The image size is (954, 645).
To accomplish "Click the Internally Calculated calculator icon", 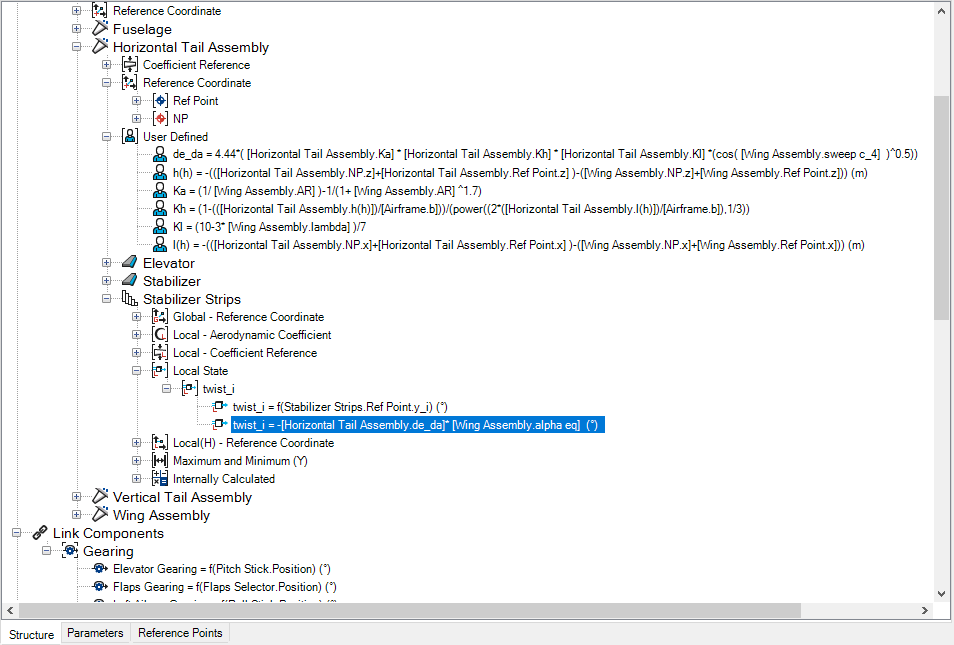I will coord(160,479).
